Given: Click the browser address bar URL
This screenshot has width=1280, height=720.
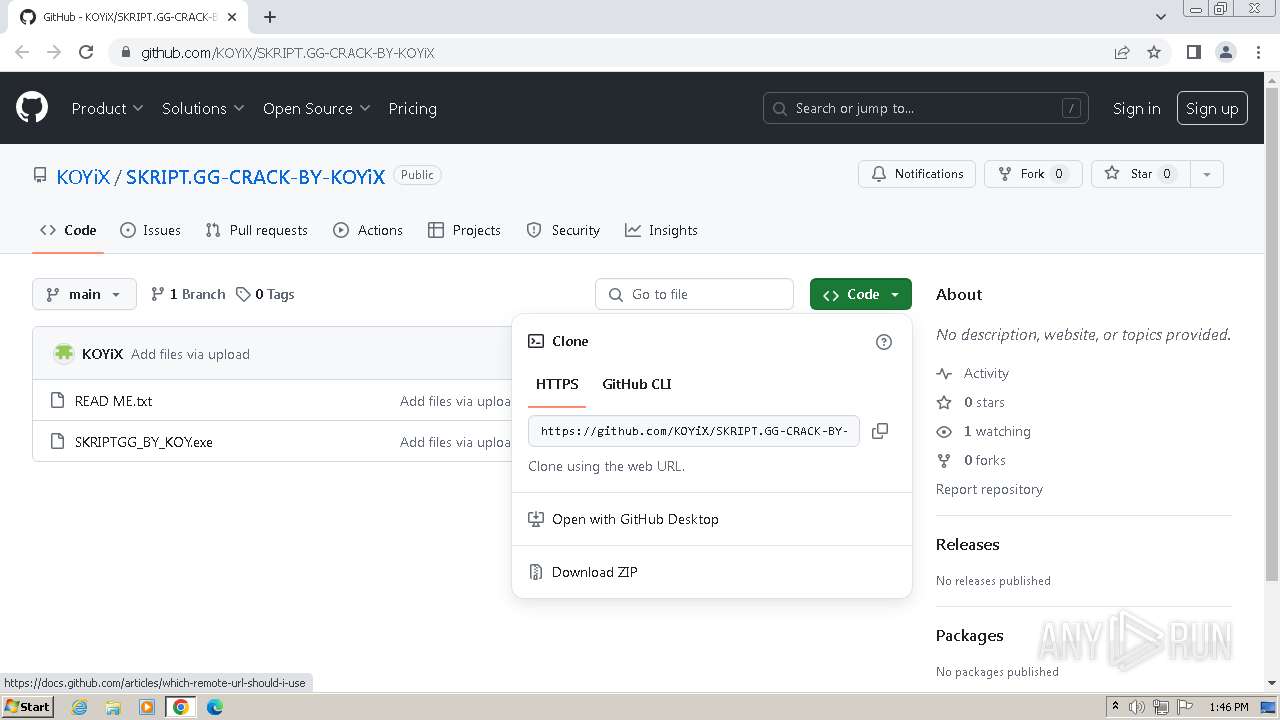Looking at the screenshot, I should coord(288,52).
